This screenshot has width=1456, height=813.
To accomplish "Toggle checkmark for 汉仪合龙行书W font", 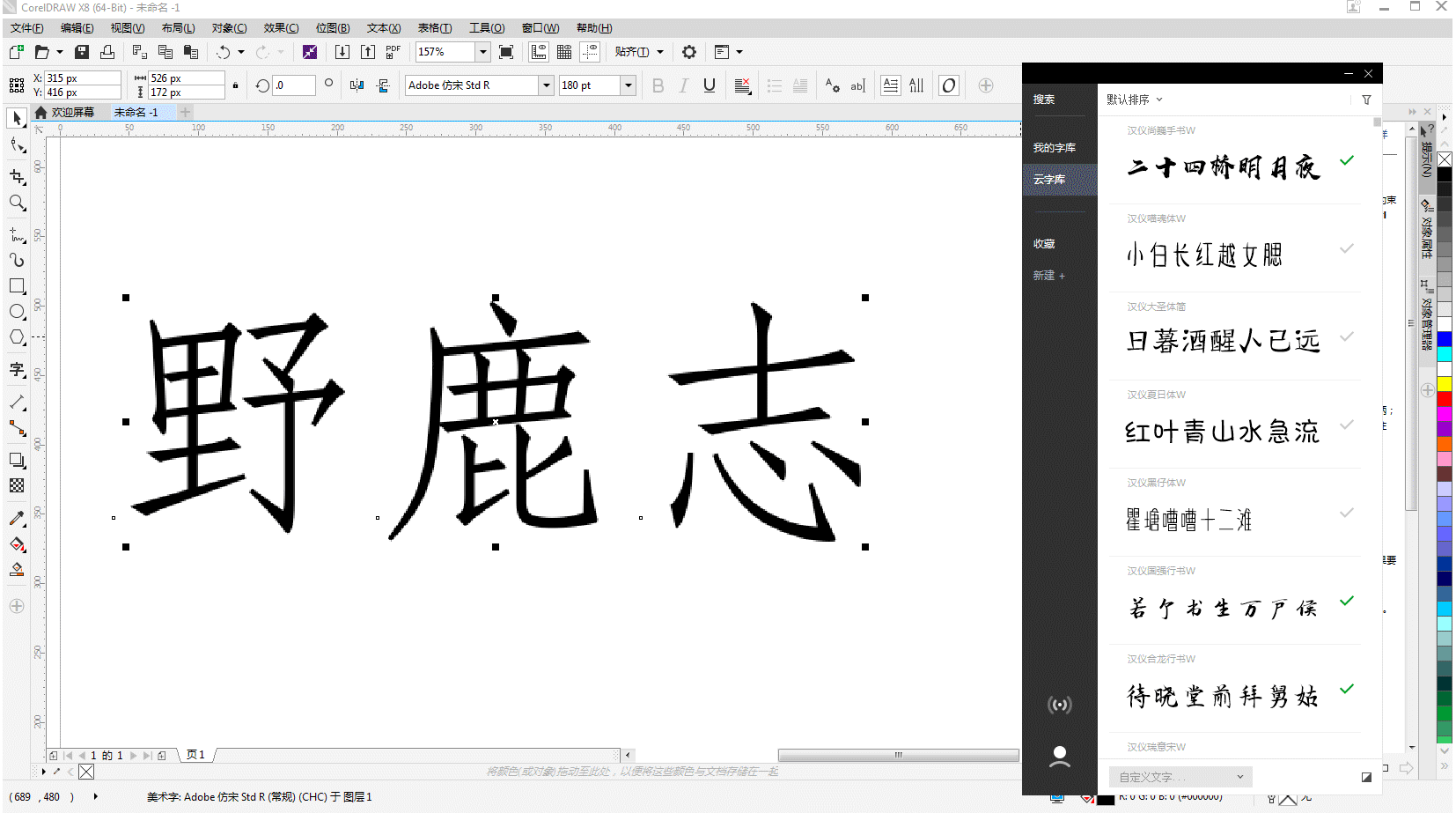I will coord(1347,689).
